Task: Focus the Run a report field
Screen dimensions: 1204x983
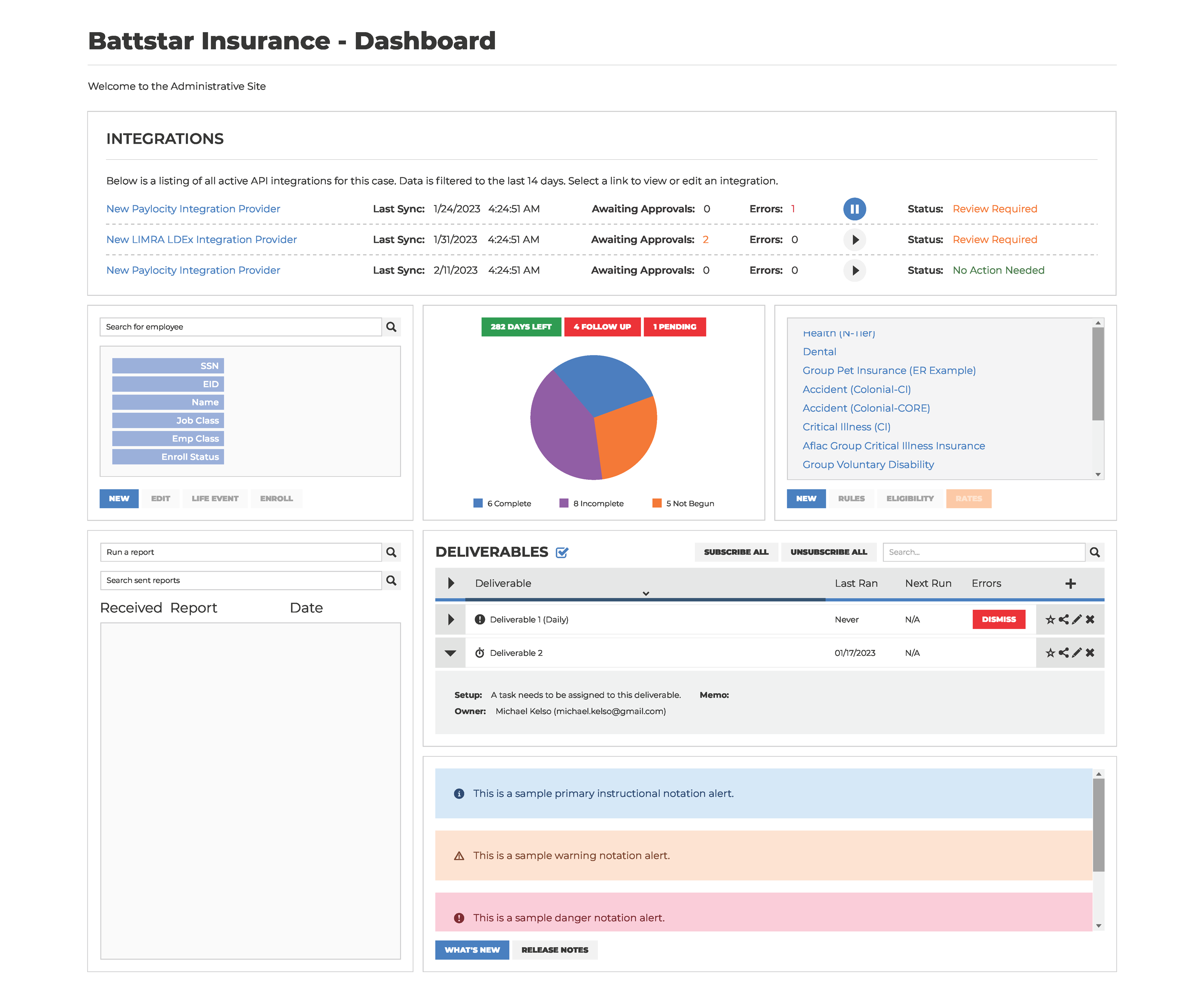Action: pos(240,552)
